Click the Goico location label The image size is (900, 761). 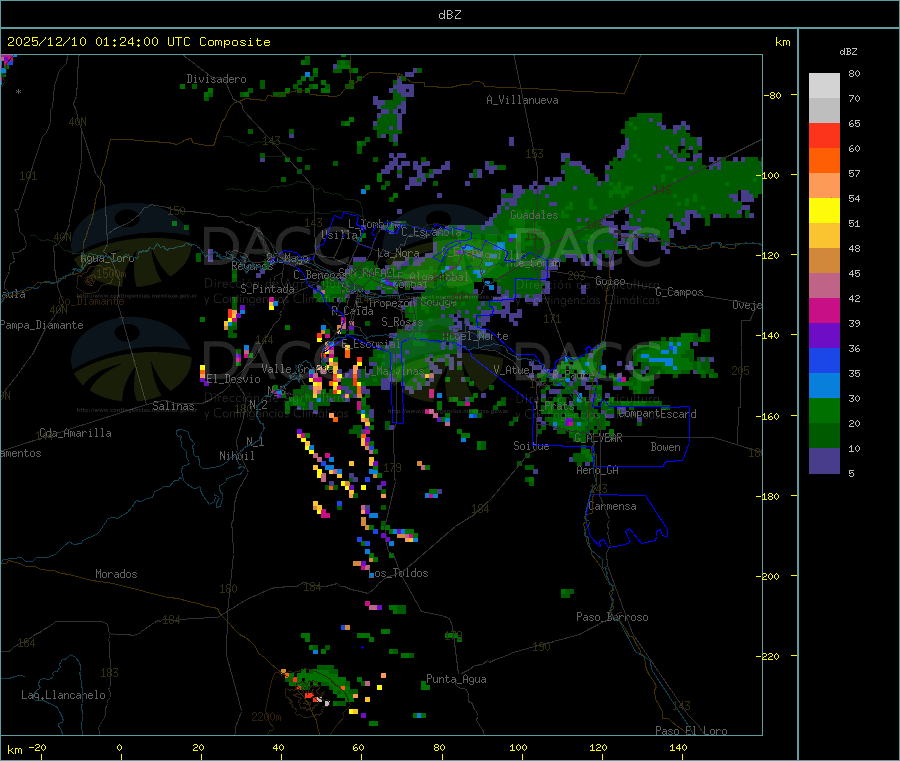pos(610,281)
